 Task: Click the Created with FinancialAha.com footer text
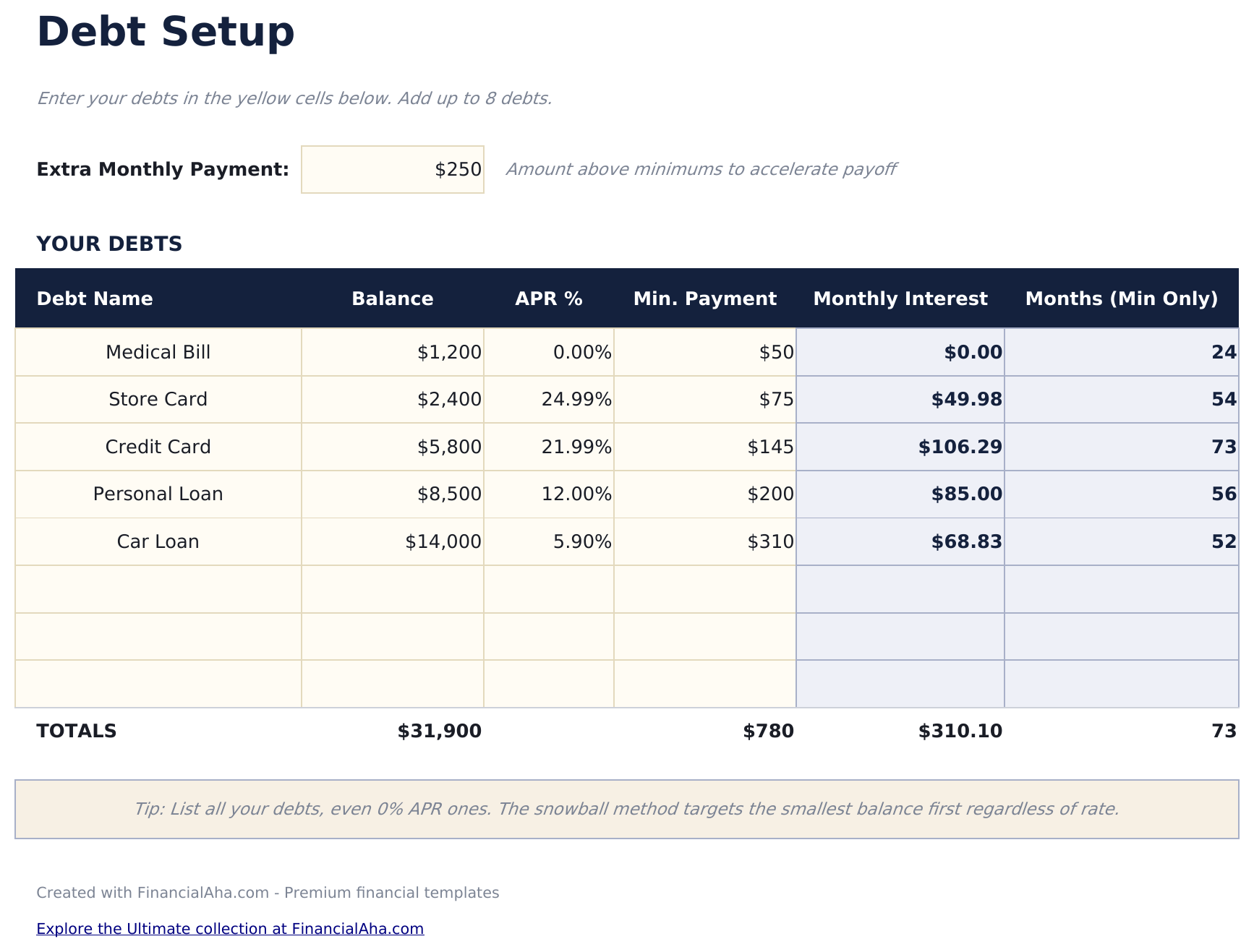coord(268,892)
